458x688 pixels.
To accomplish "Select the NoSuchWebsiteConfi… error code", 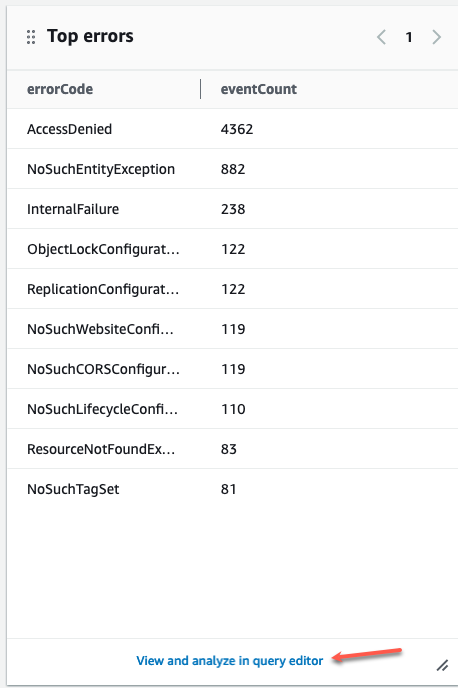I will tap(100, 329).
